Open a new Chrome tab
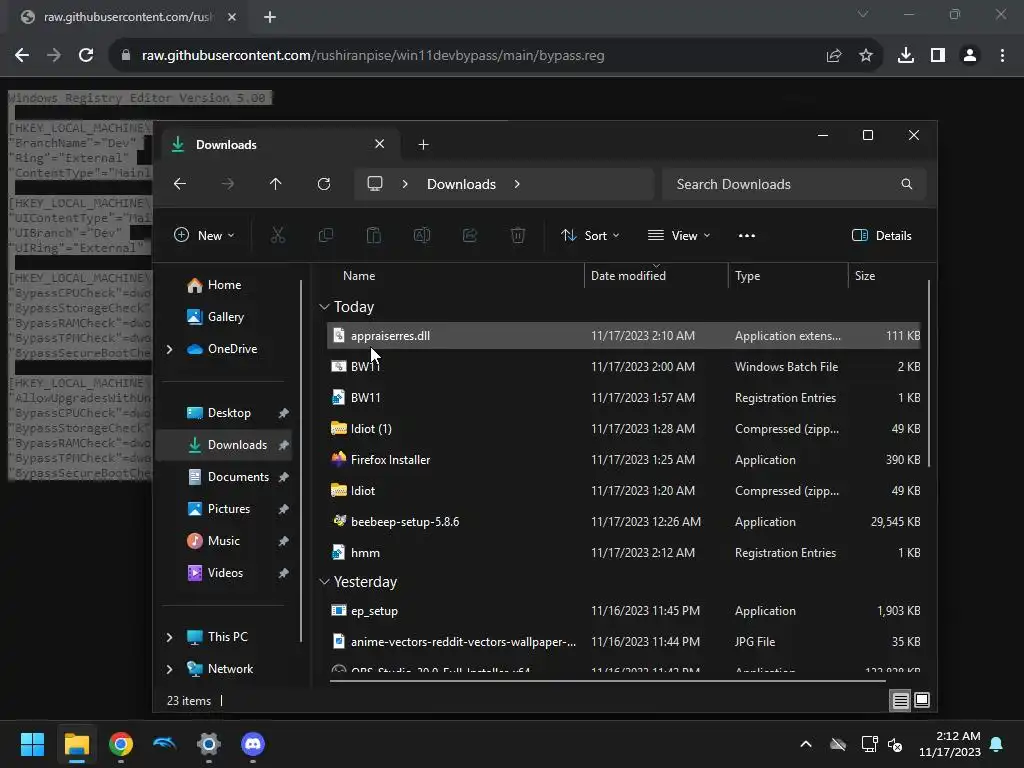The height and width of the screenshot is (768, 1024). point(270,17)
